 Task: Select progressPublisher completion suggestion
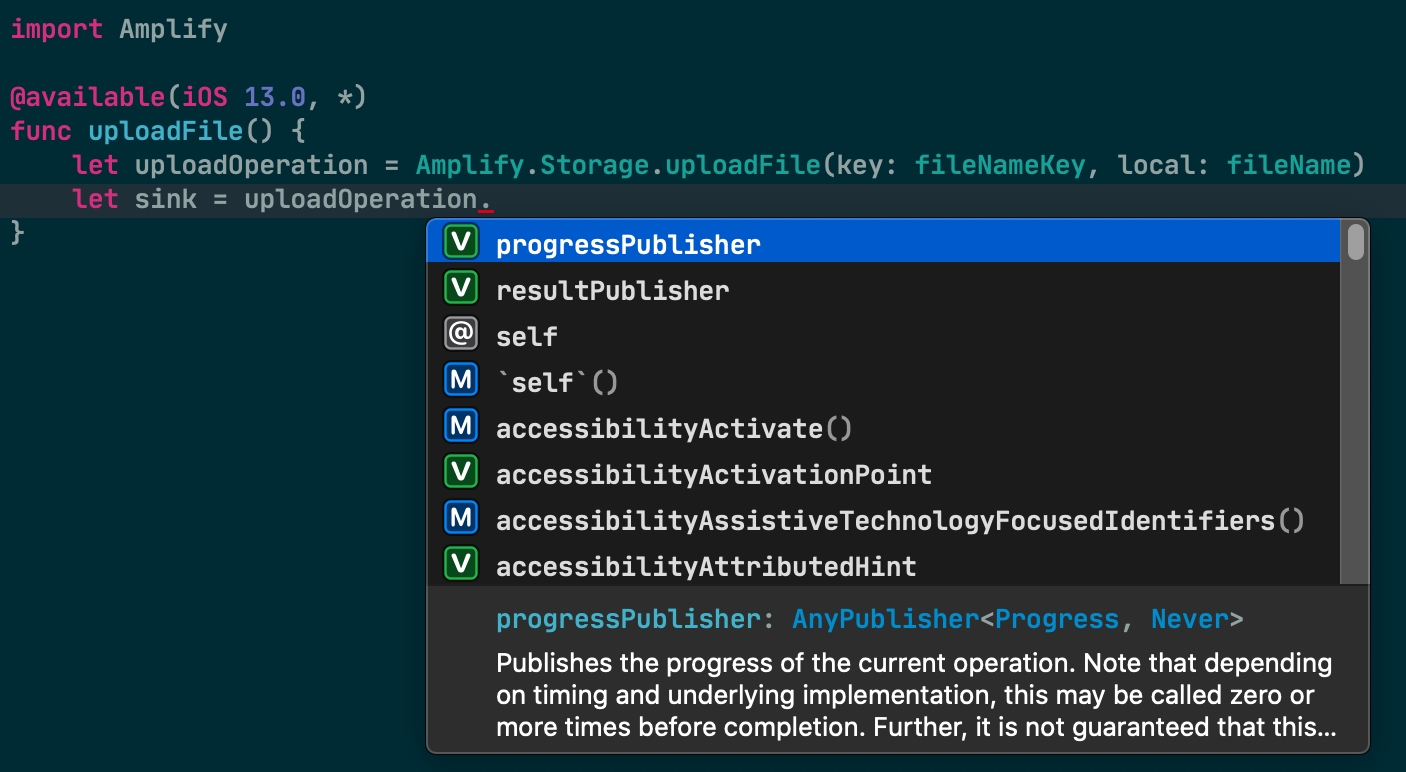[x=883, y=243]
